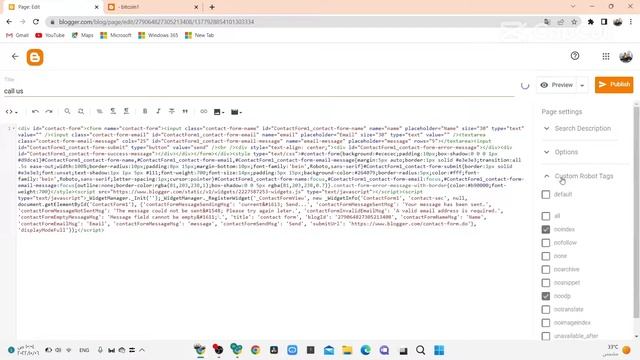Image resolution: width=640 pixels, height=360 pixels.
Task: Show hidden icons chevron in system tray
Action: (x=142, y=350)
